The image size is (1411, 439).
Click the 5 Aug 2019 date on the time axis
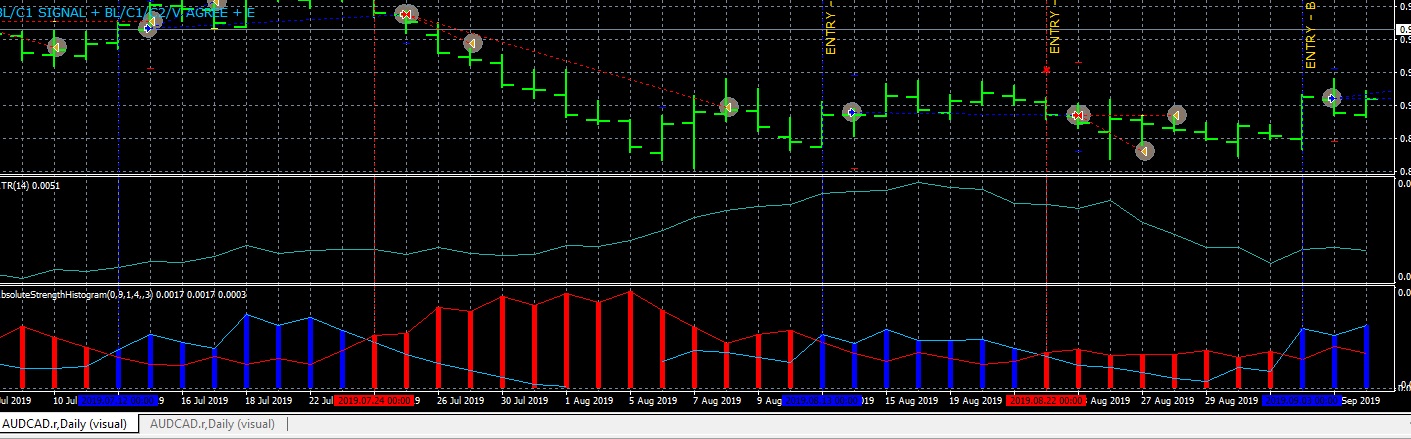(x=654, y=401)
